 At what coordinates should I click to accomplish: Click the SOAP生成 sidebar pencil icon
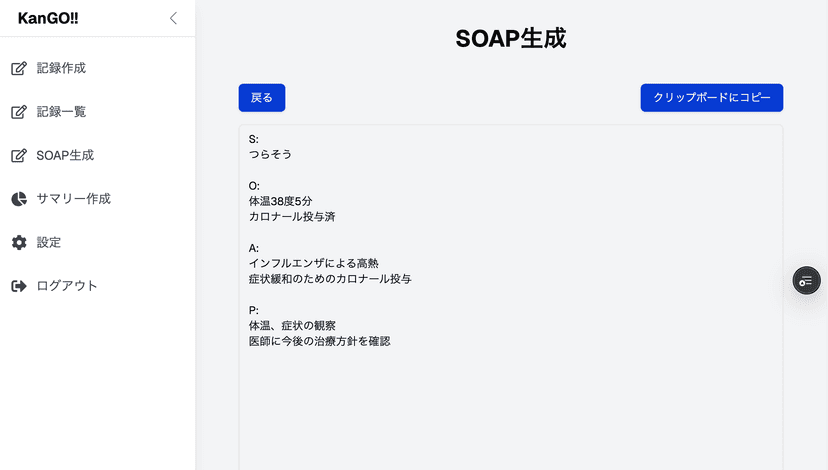(19, 156)
